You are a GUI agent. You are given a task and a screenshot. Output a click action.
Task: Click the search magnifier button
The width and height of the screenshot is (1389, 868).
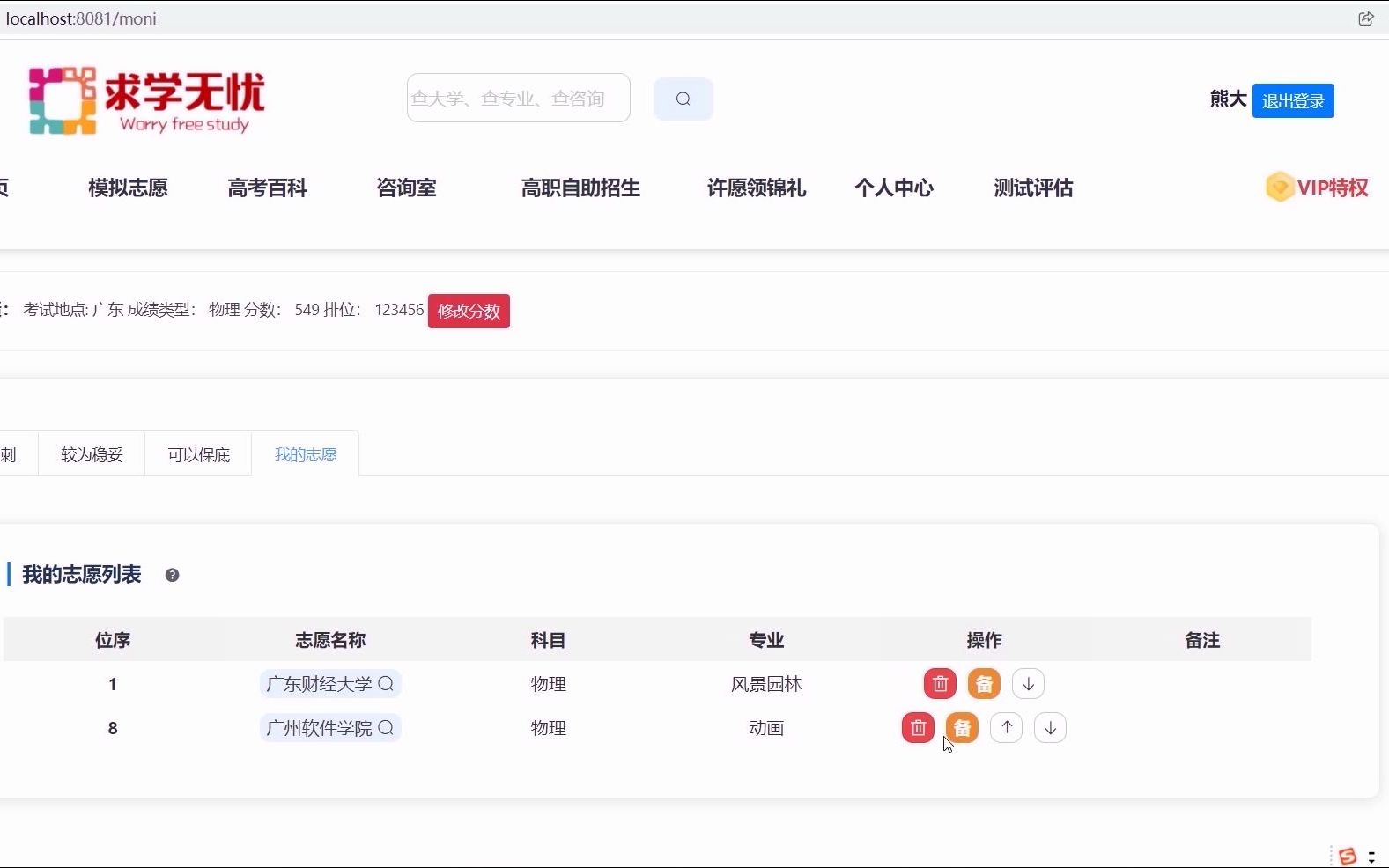click(683, 99)
